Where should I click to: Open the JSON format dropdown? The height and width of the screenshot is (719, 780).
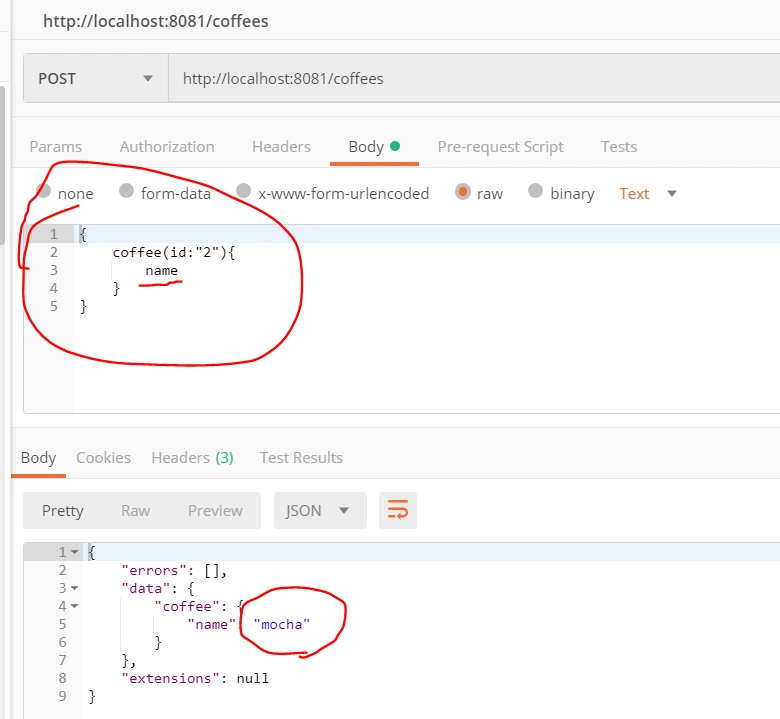click(x=320, y=511)
